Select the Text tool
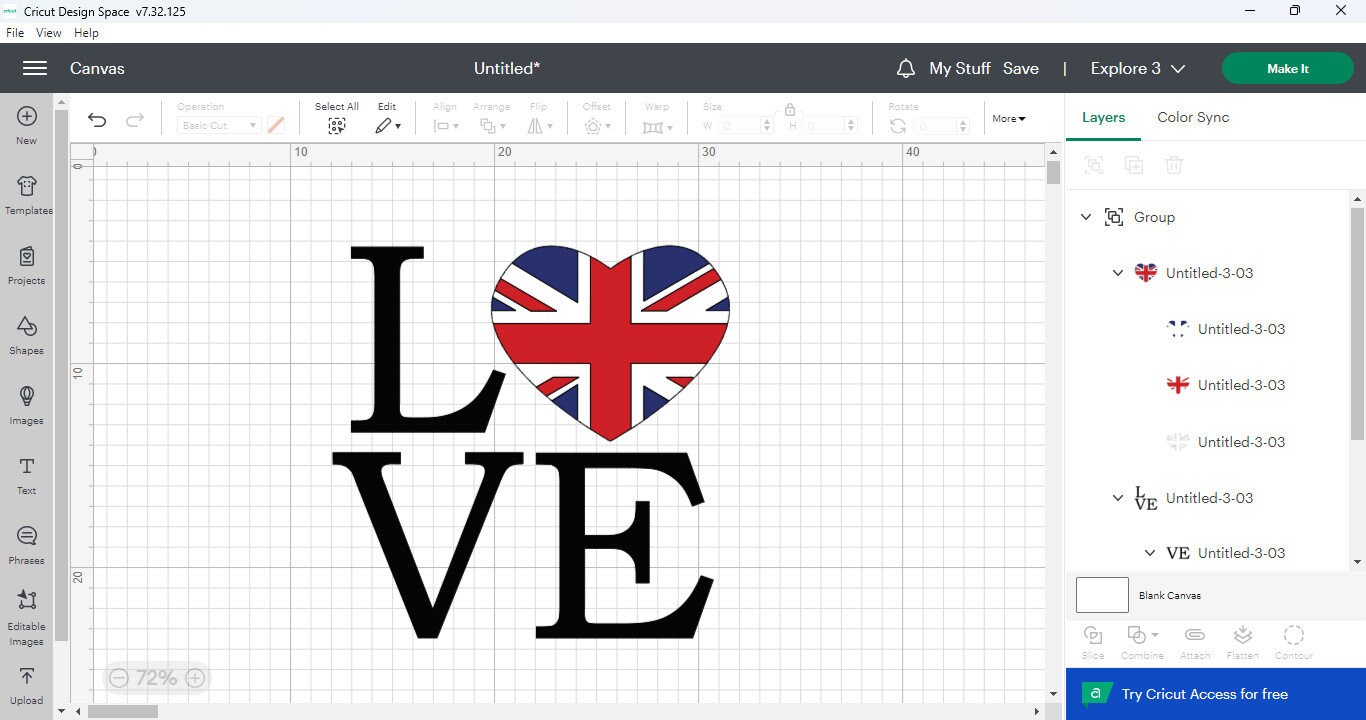Screen dimensions: 1366x720 [26, 473]
